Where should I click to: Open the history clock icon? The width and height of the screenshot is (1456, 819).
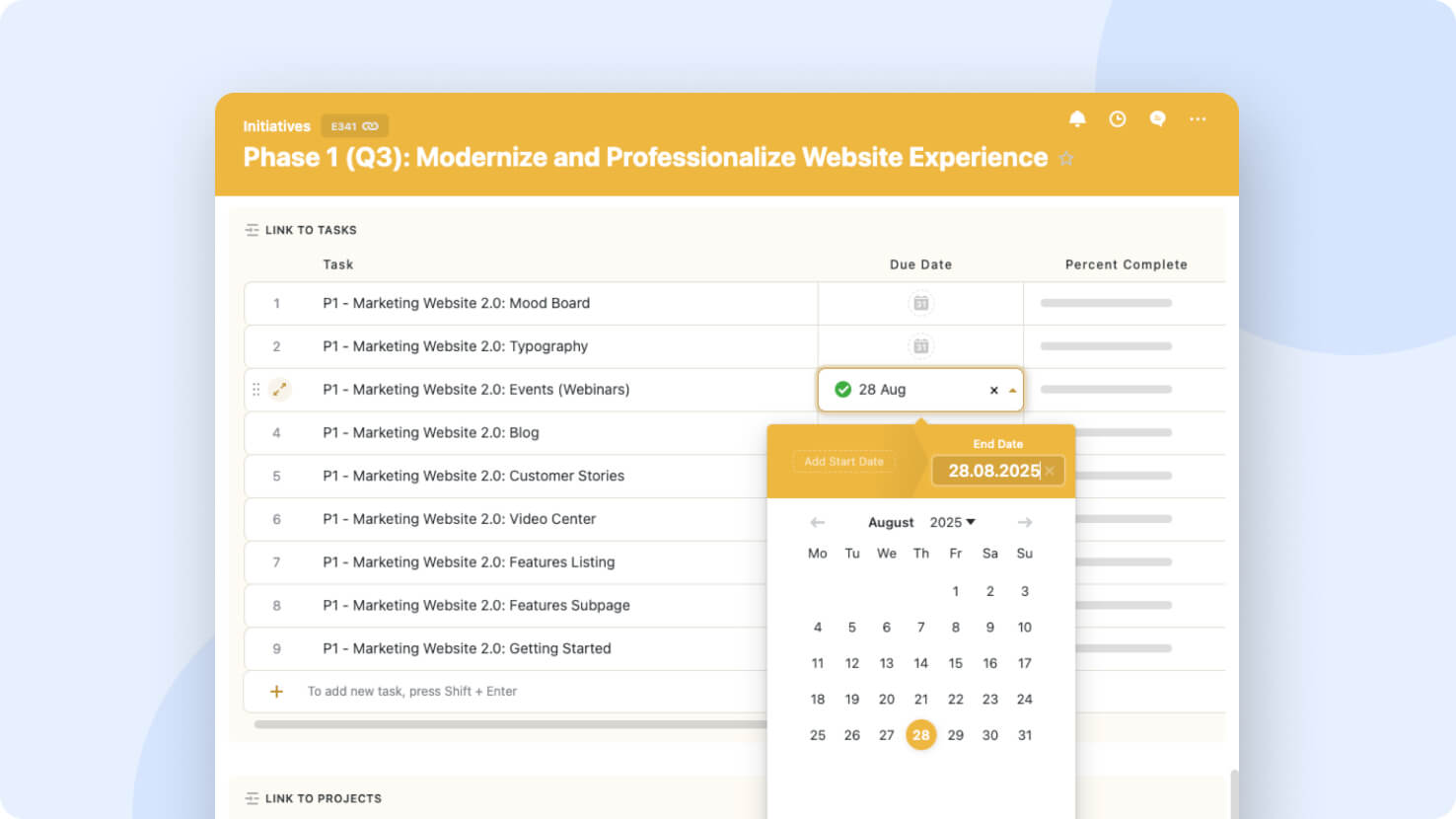pos(1118,118)
